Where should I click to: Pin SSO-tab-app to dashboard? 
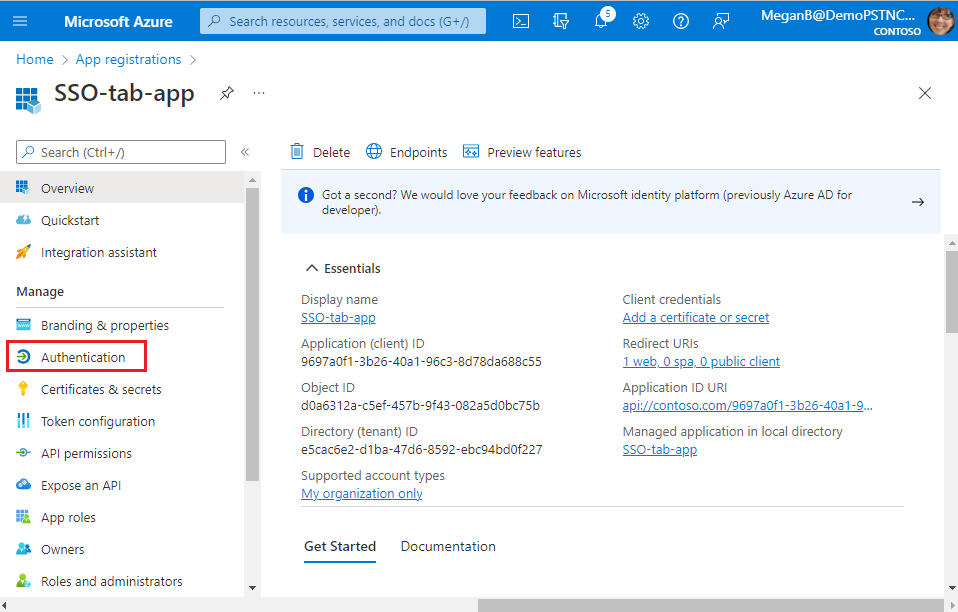point(227,93)
